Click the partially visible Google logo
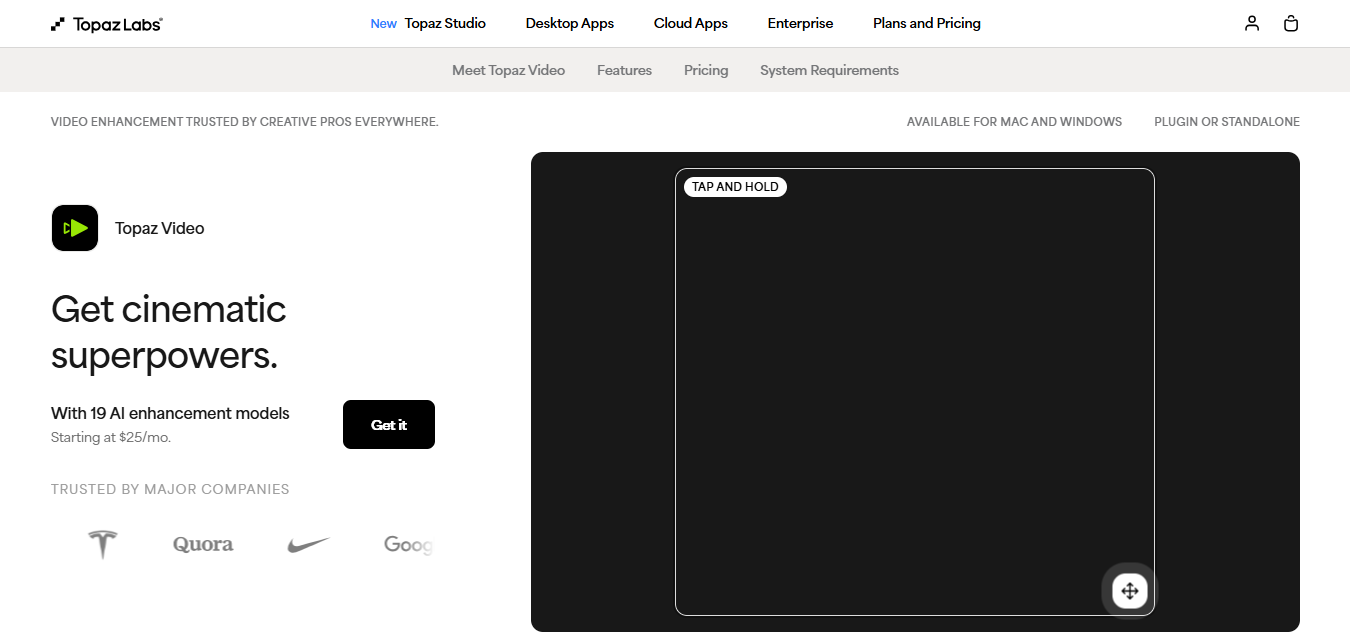 pos(408,545)
